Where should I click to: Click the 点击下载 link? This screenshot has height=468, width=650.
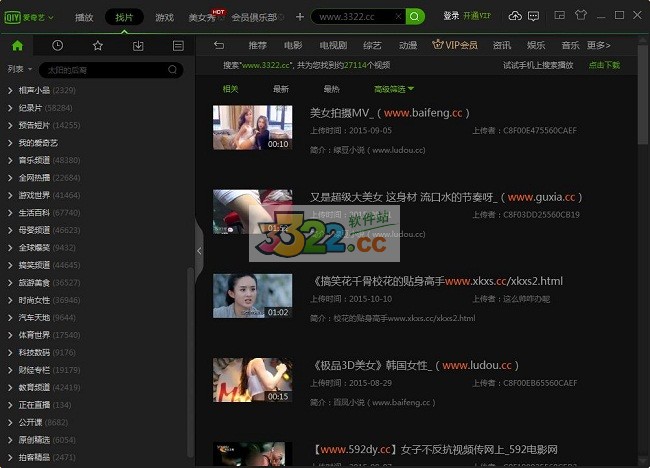click(603, 65)
